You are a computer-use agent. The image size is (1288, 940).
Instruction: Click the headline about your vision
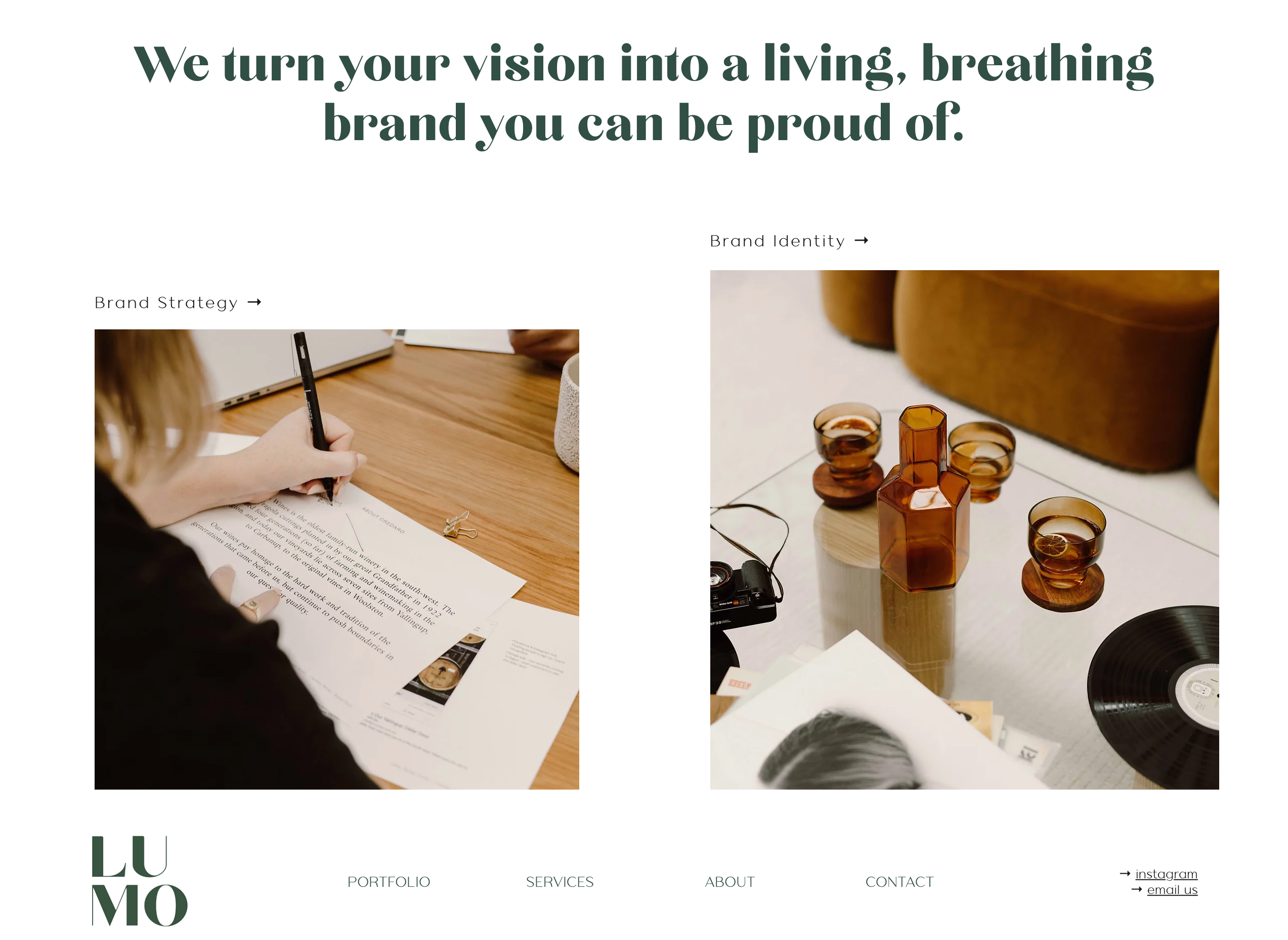coord(644,94)
